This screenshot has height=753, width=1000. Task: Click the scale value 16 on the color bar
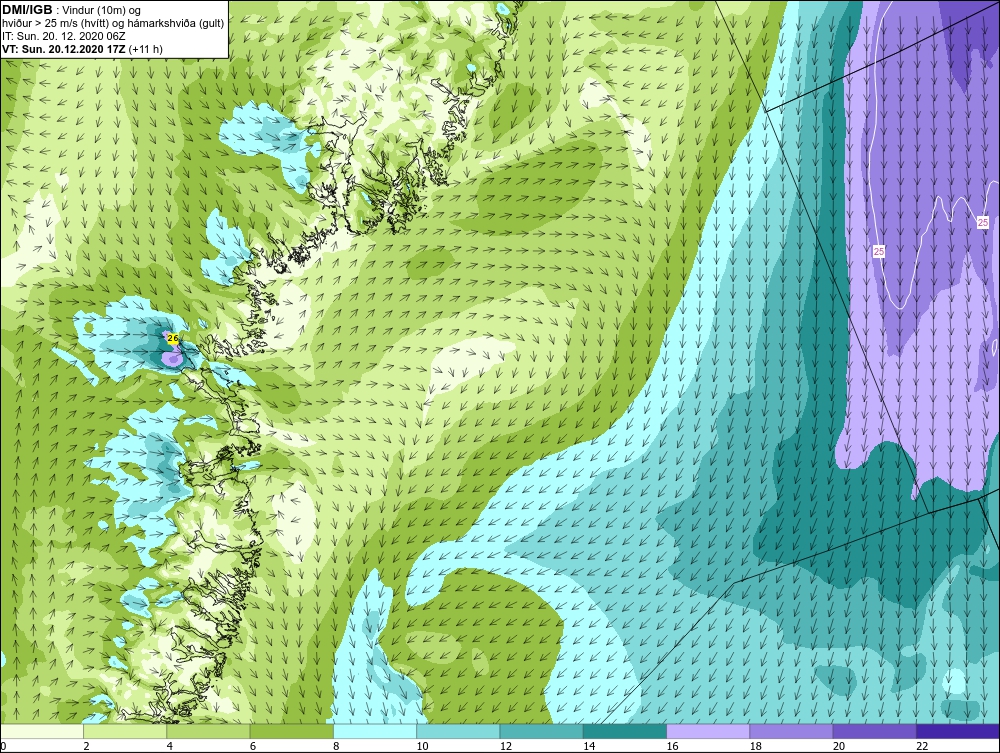click(x=672, y=747)
